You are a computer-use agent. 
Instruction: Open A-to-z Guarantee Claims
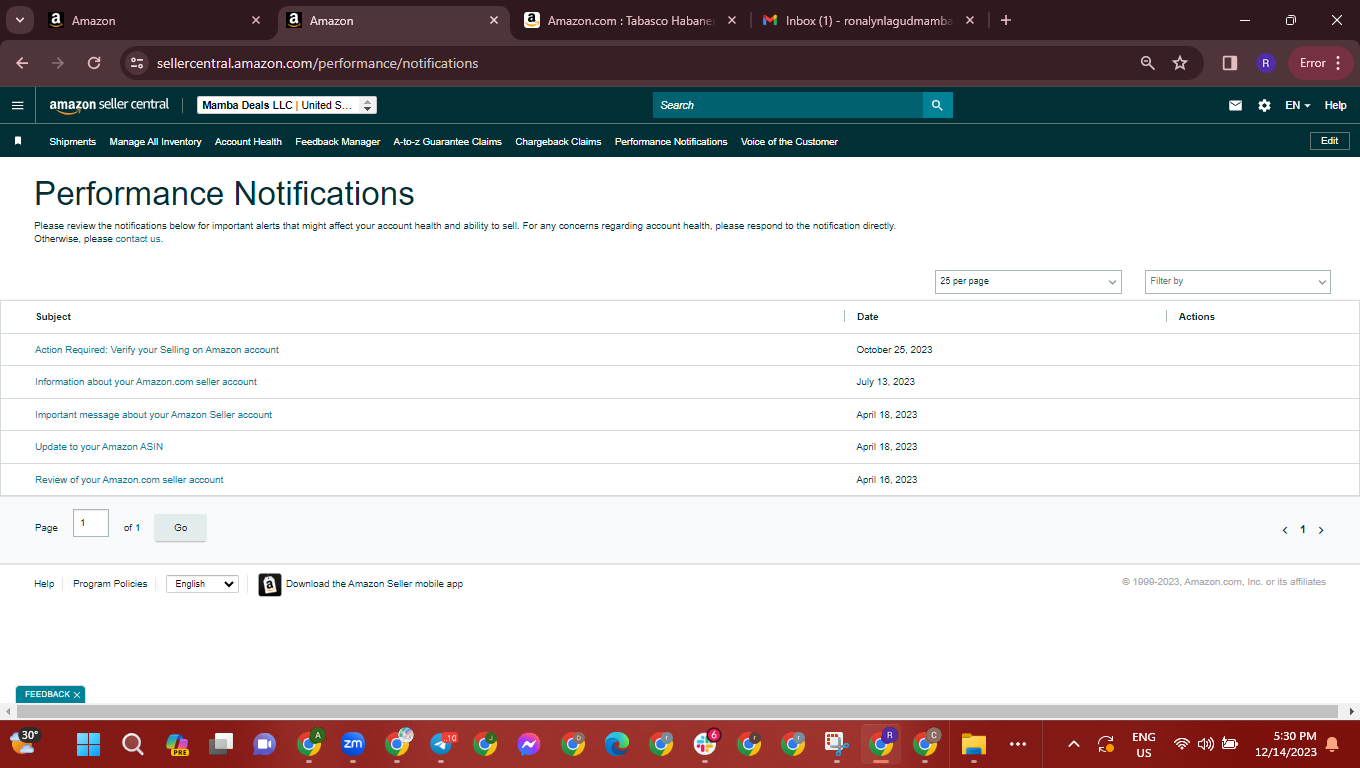(x=448, y=142)
